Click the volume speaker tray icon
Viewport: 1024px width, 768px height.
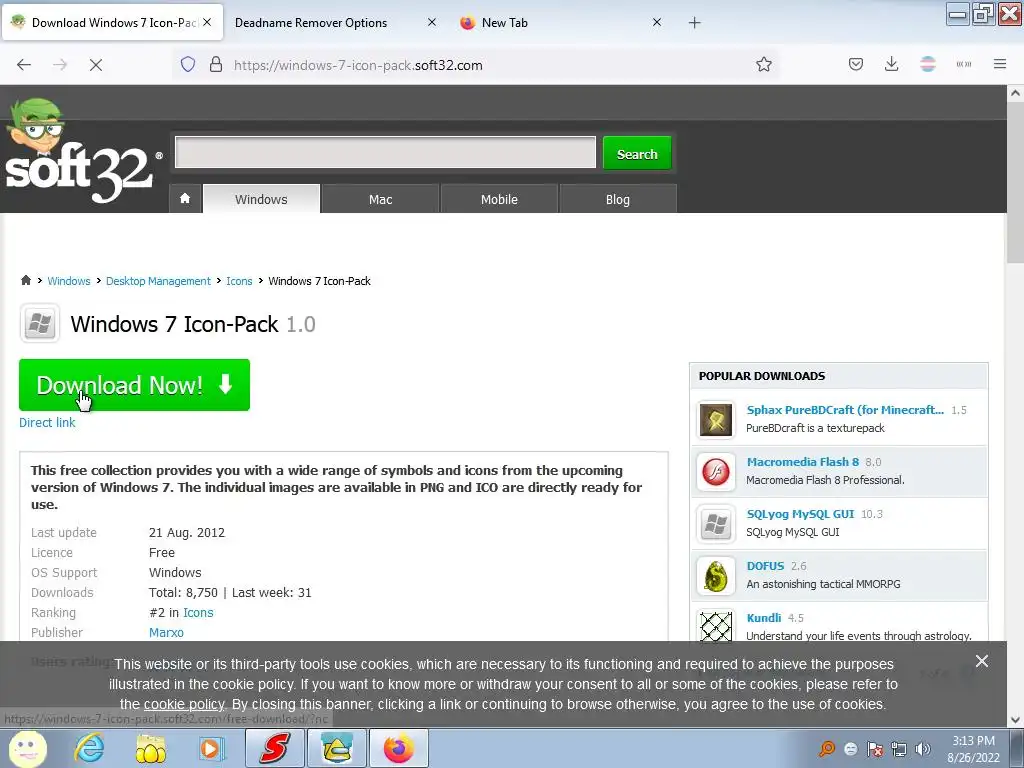[x=923, y=749]
